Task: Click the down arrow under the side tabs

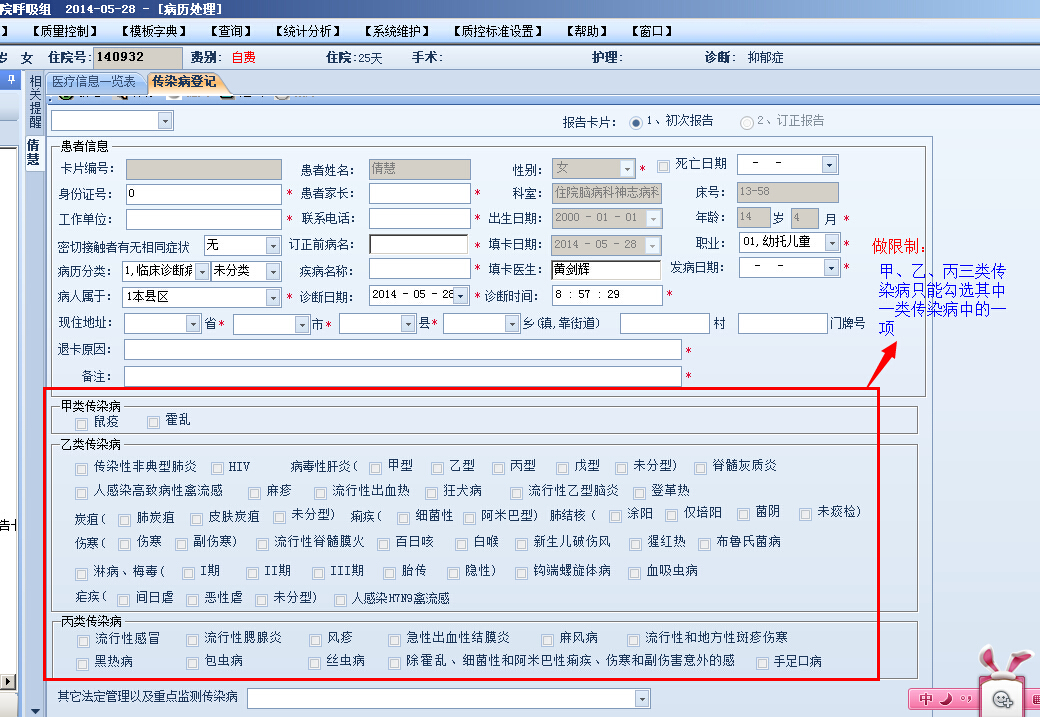Action: pyautogui.click(x=34, y=711)
